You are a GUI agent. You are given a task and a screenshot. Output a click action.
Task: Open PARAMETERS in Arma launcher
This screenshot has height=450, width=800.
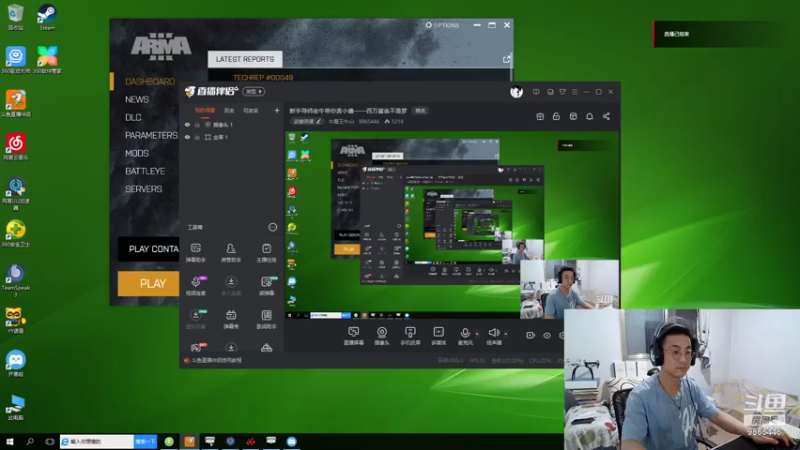[151, 135]
